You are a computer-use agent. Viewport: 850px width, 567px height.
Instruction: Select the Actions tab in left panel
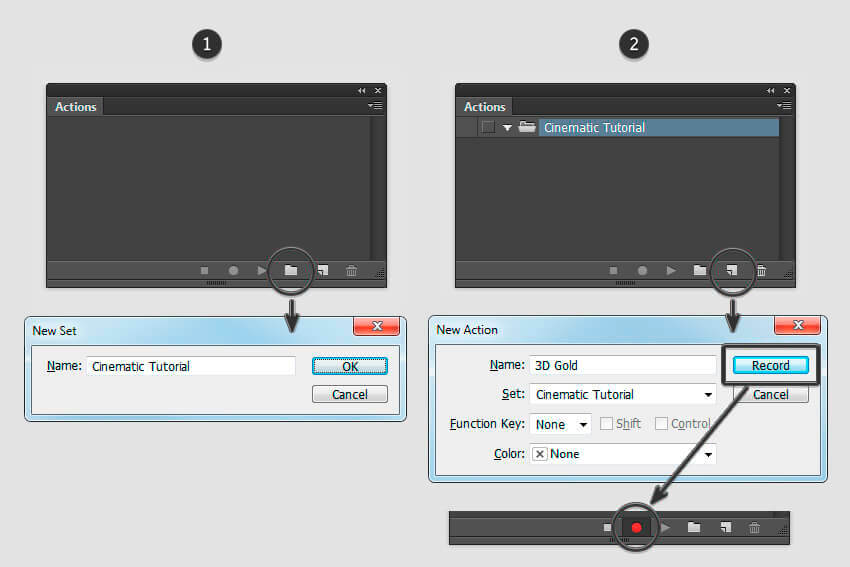pyautogui.click(x=75, y=107)
